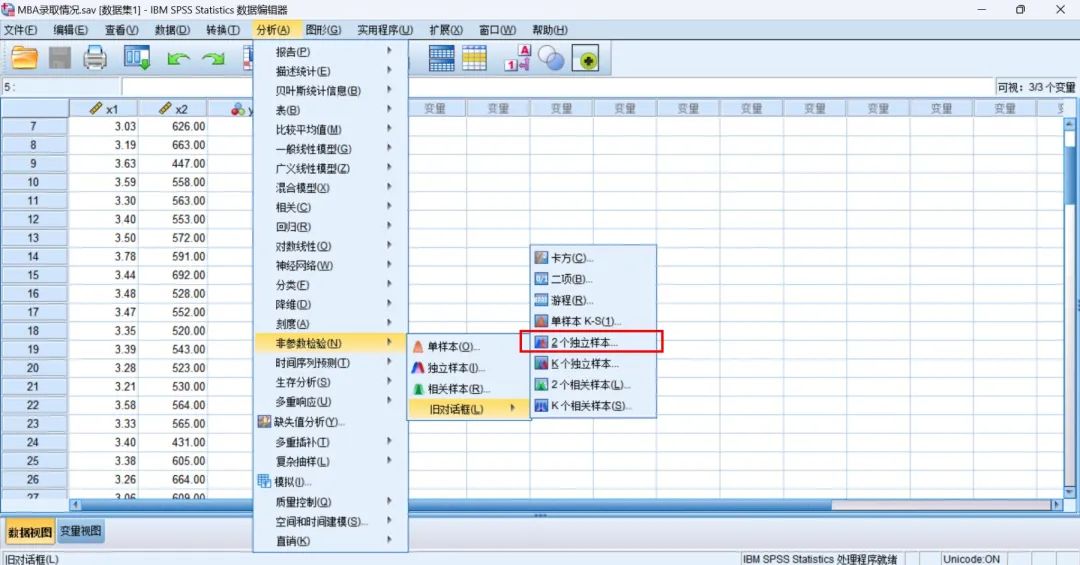Click the x2 column header

172,109
